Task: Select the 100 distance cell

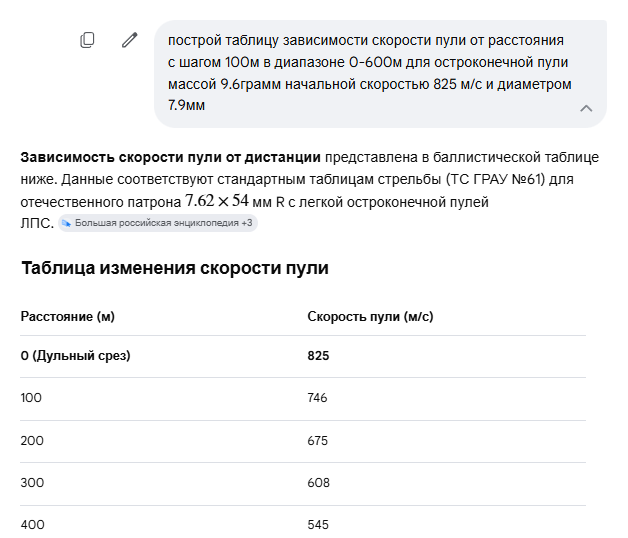Action: pyautogui.click(x=31, y=398)
